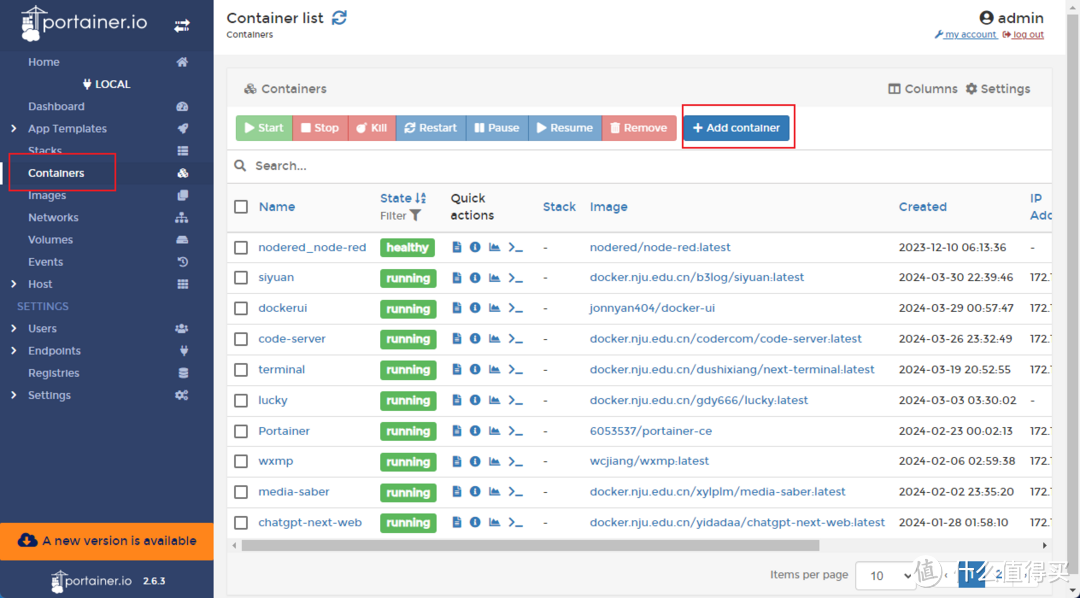
Task: Open stats chart icon for code-server
Action: (494, 339)
